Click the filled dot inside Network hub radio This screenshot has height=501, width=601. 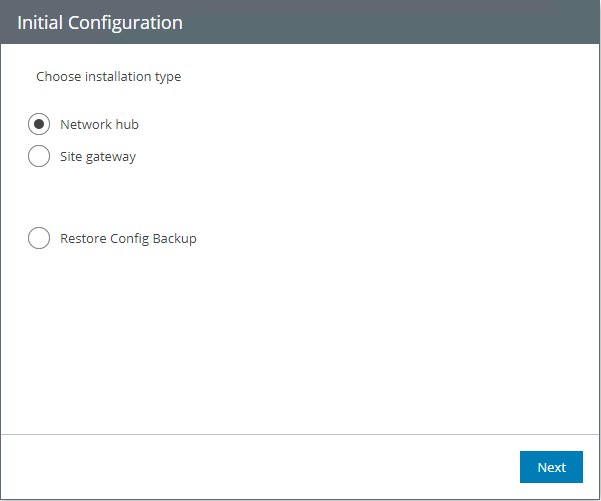click(39, 125)
